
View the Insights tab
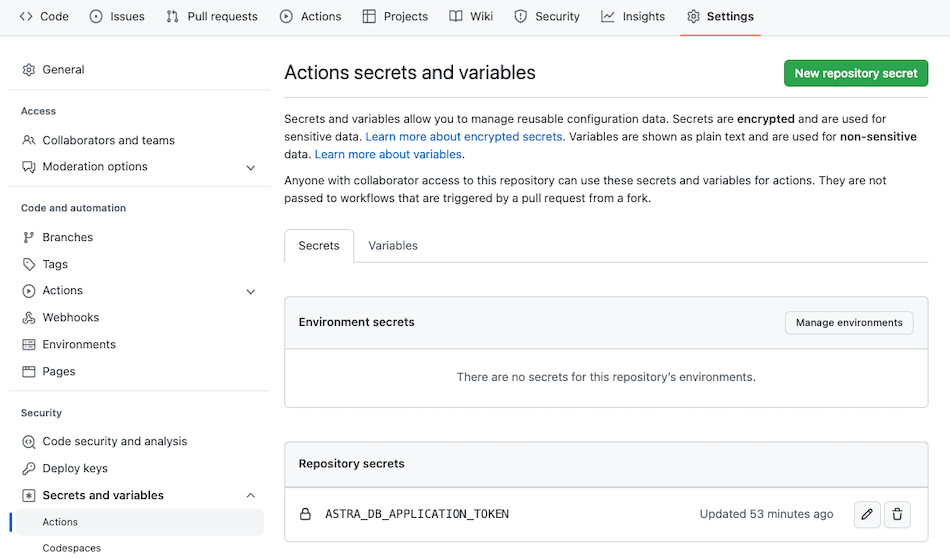(x=633, y=16)
